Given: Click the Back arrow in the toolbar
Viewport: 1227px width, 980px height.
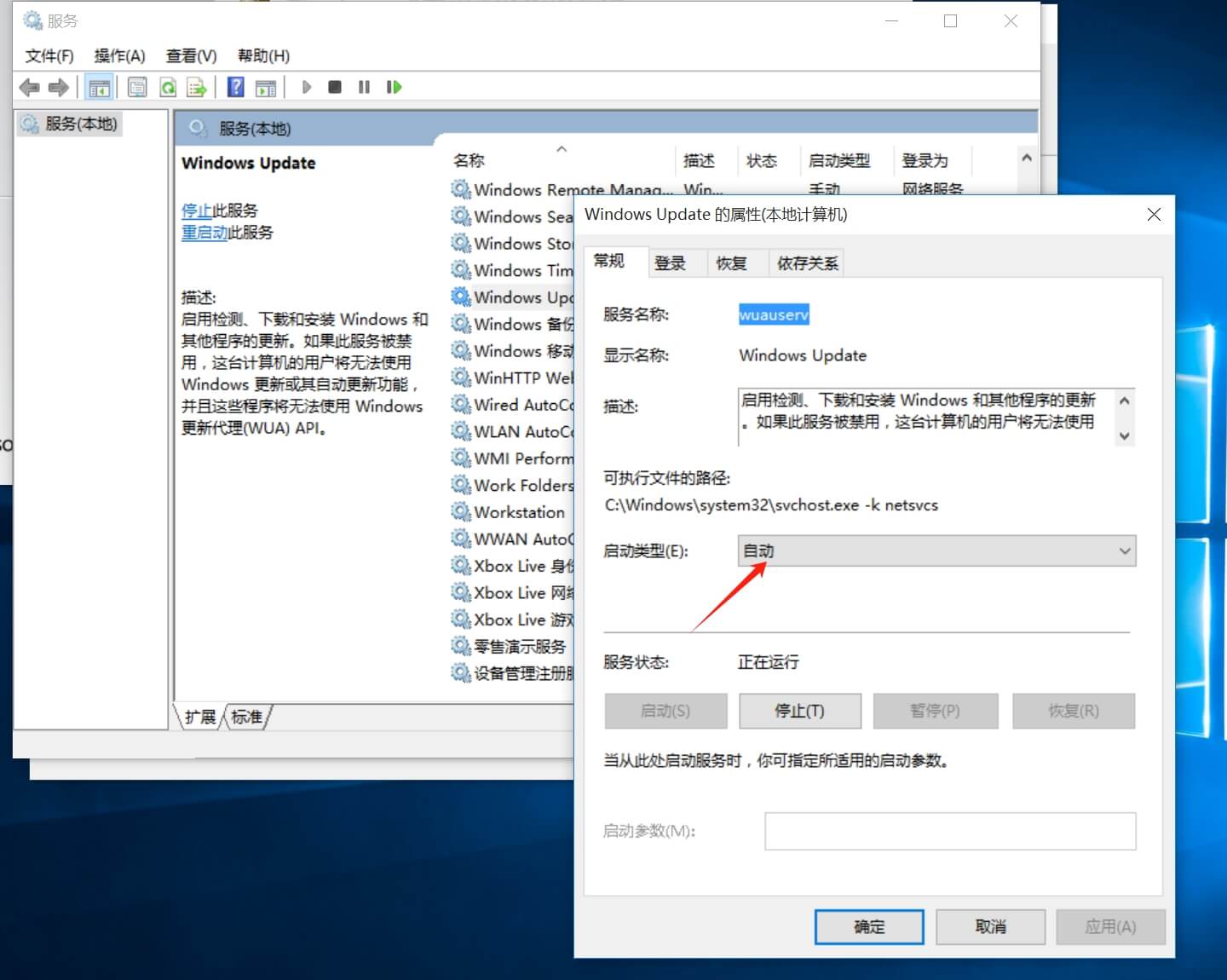Looking at the screenshot, I should 29,87.
